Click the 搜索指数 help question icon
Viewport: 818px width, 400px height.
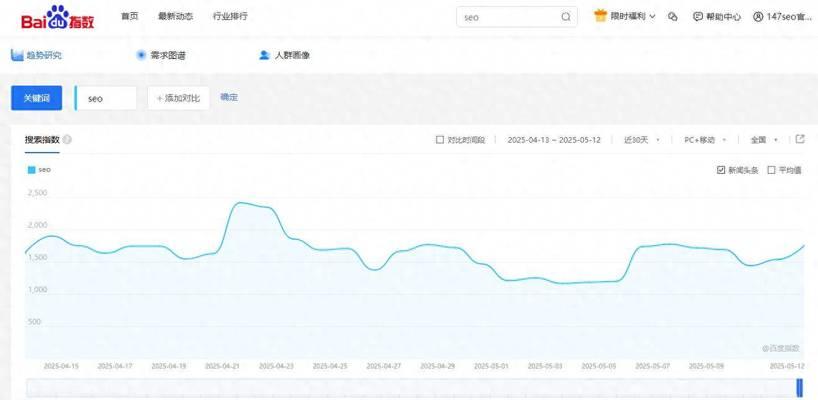click(67, 140)
